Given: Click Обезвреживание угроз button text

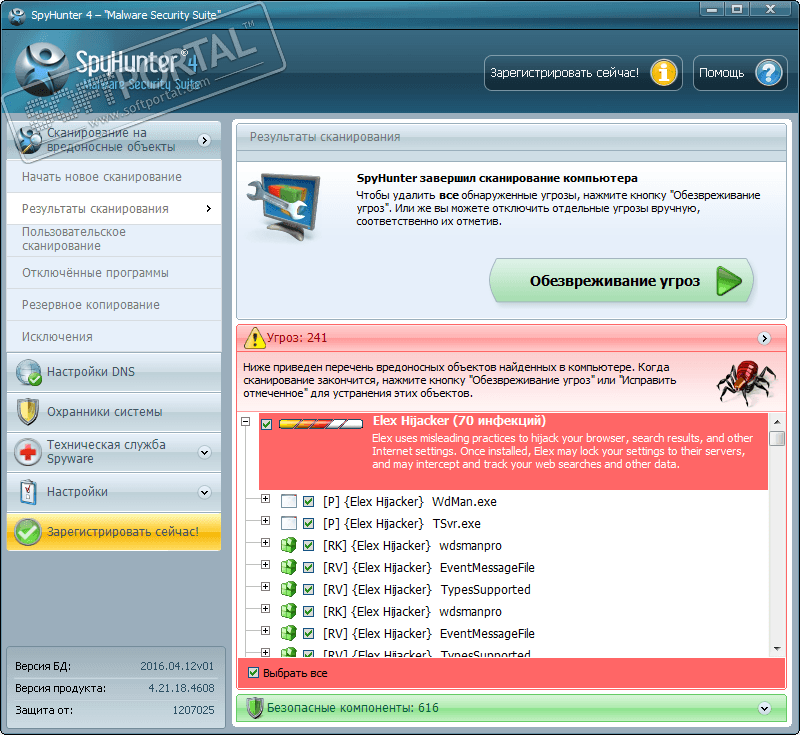Looking at the screenshot, I should (x=615, y=281).
